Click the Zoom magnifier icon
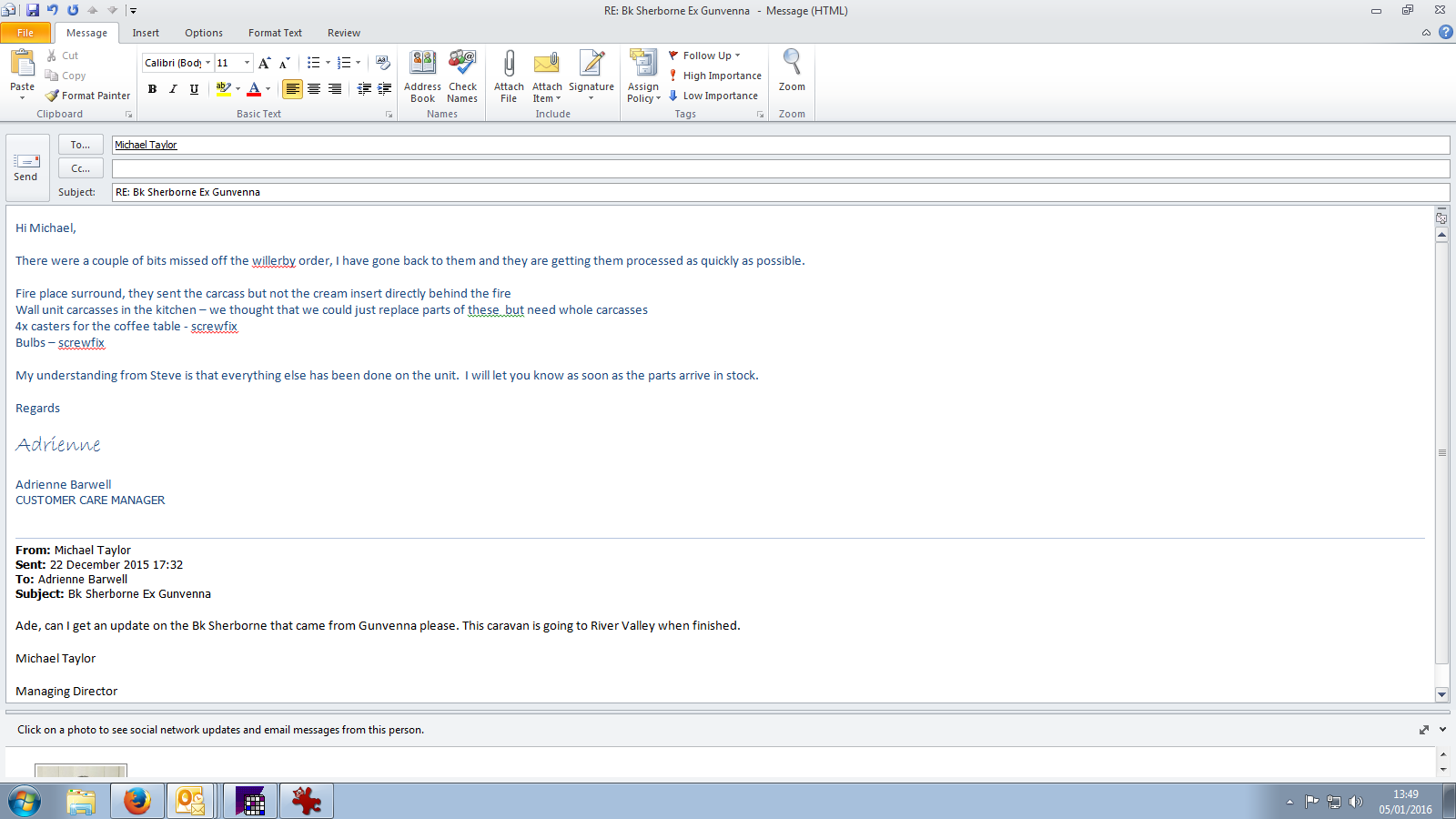This screenshot has height=819, width=1456. coord(792,64)
